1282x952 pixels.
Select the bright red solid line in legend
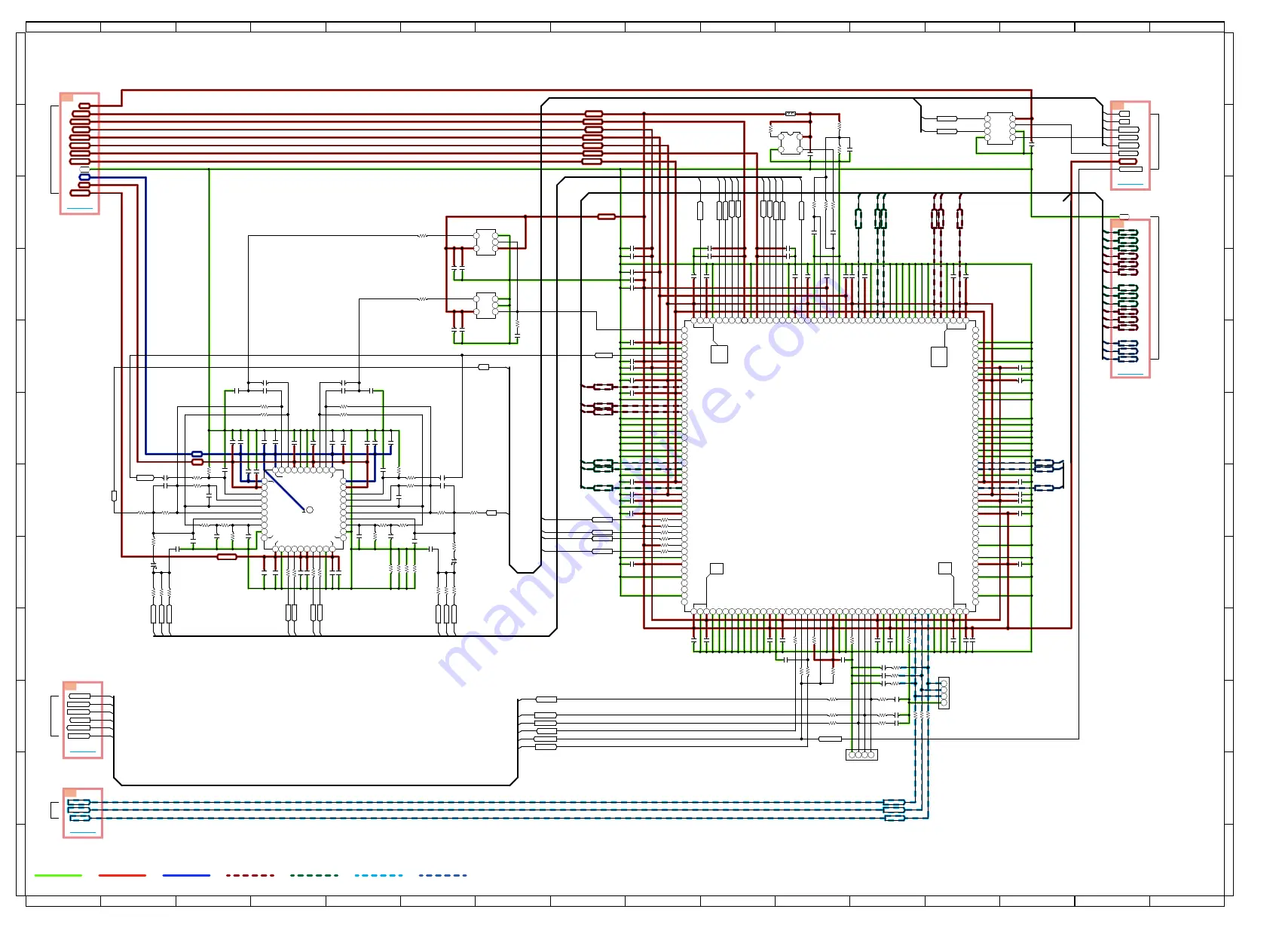(122, 875)
